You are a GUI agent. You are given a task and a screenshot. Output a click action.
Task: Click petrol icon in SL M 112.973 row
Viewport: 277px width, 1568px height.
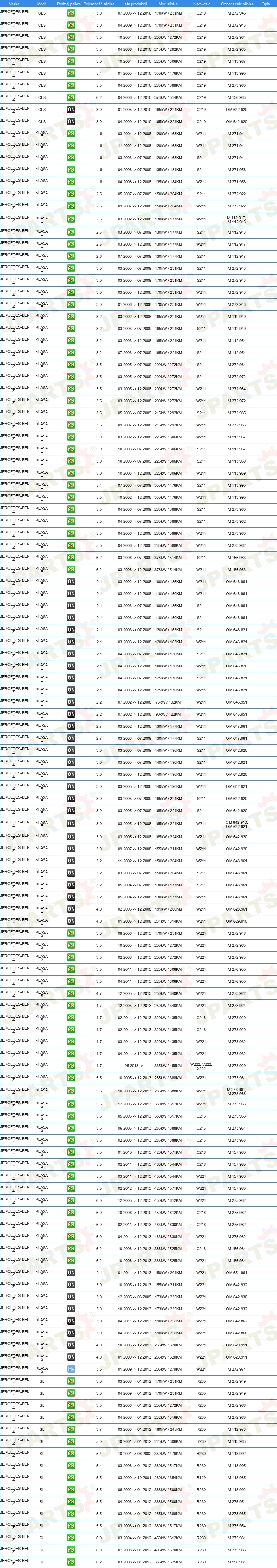click(71, 1429)
